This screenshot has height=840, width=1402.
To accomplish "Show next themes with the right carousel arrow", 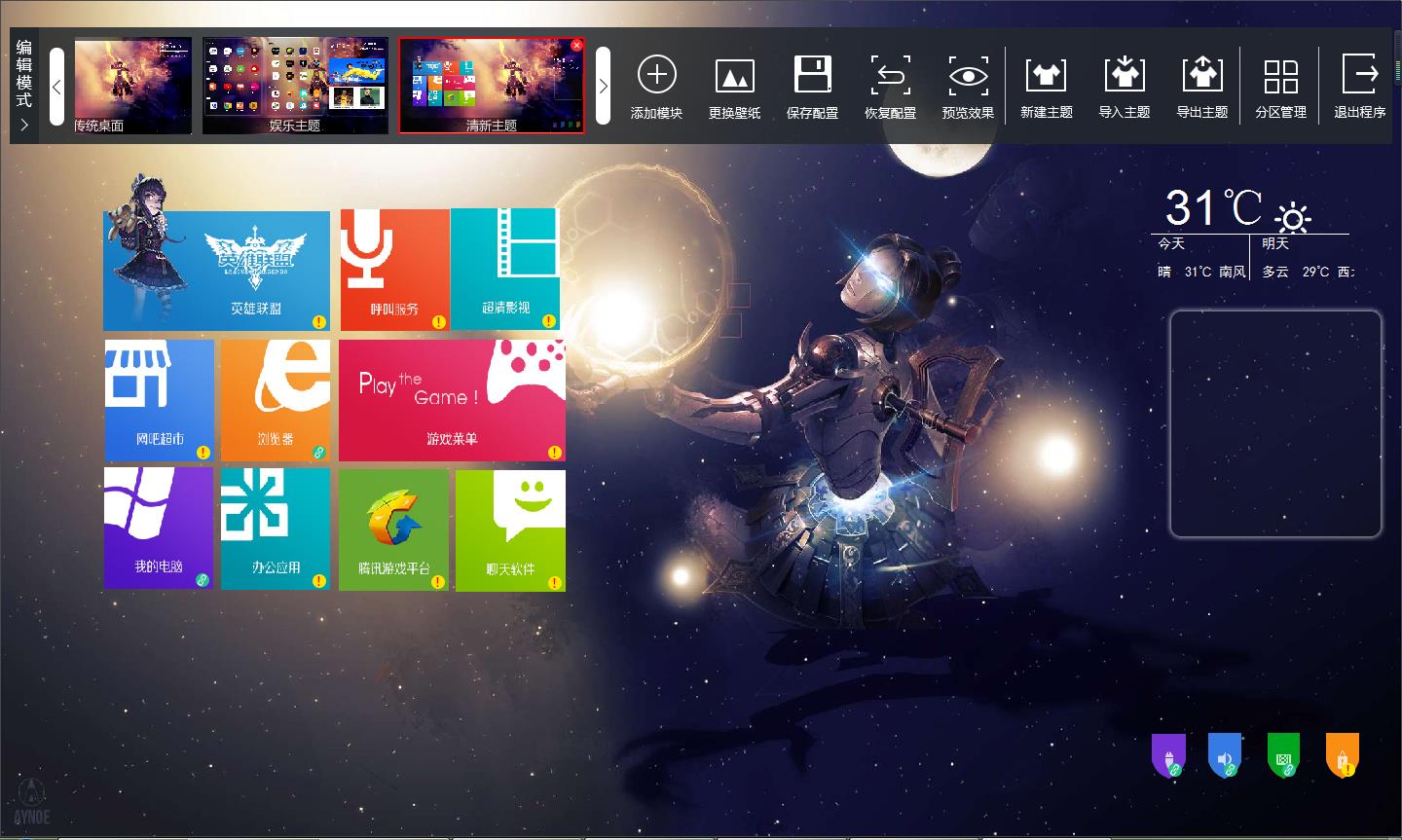I will 604,86.
